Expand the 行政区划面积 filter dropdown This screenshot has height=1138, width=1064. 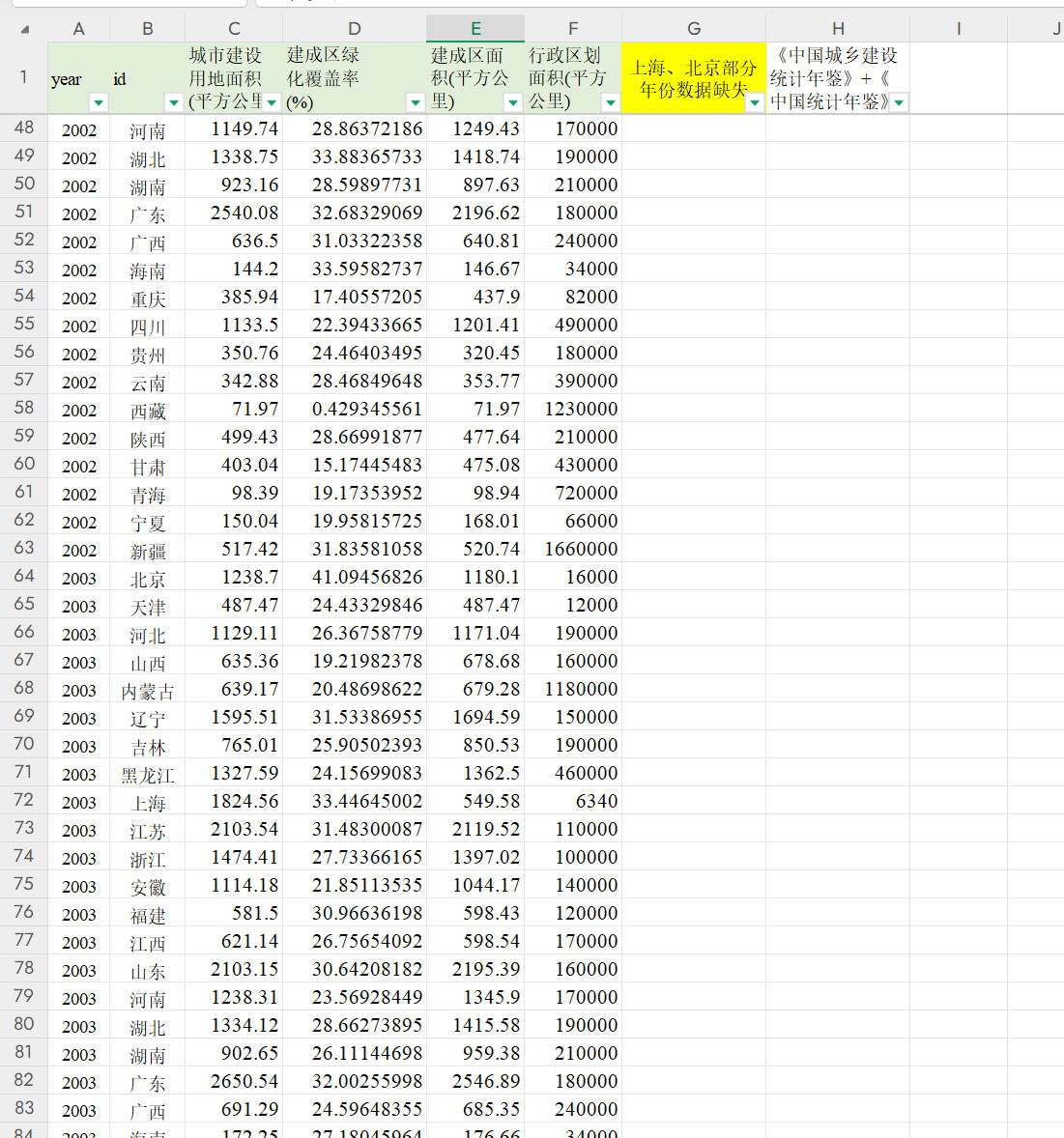pos(611,102)
